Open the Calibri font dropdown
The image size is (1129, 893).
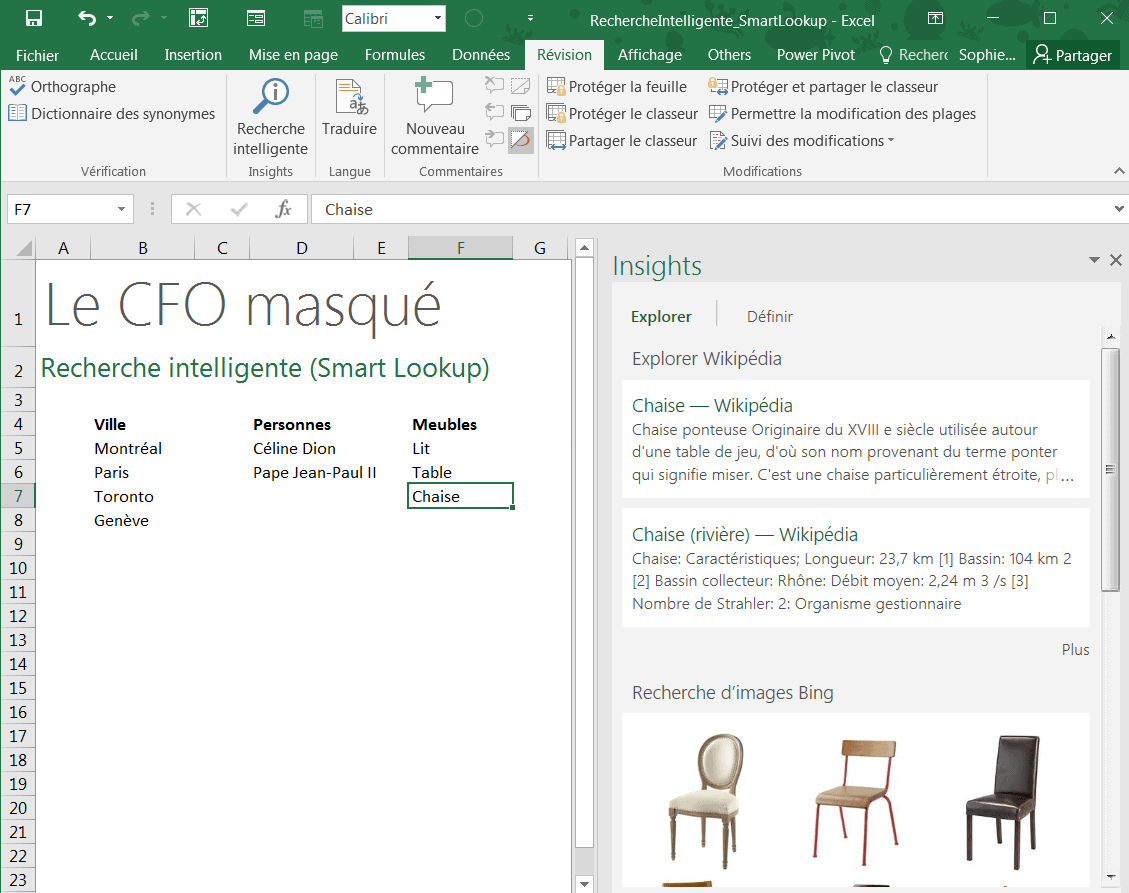tap(438, 19)
